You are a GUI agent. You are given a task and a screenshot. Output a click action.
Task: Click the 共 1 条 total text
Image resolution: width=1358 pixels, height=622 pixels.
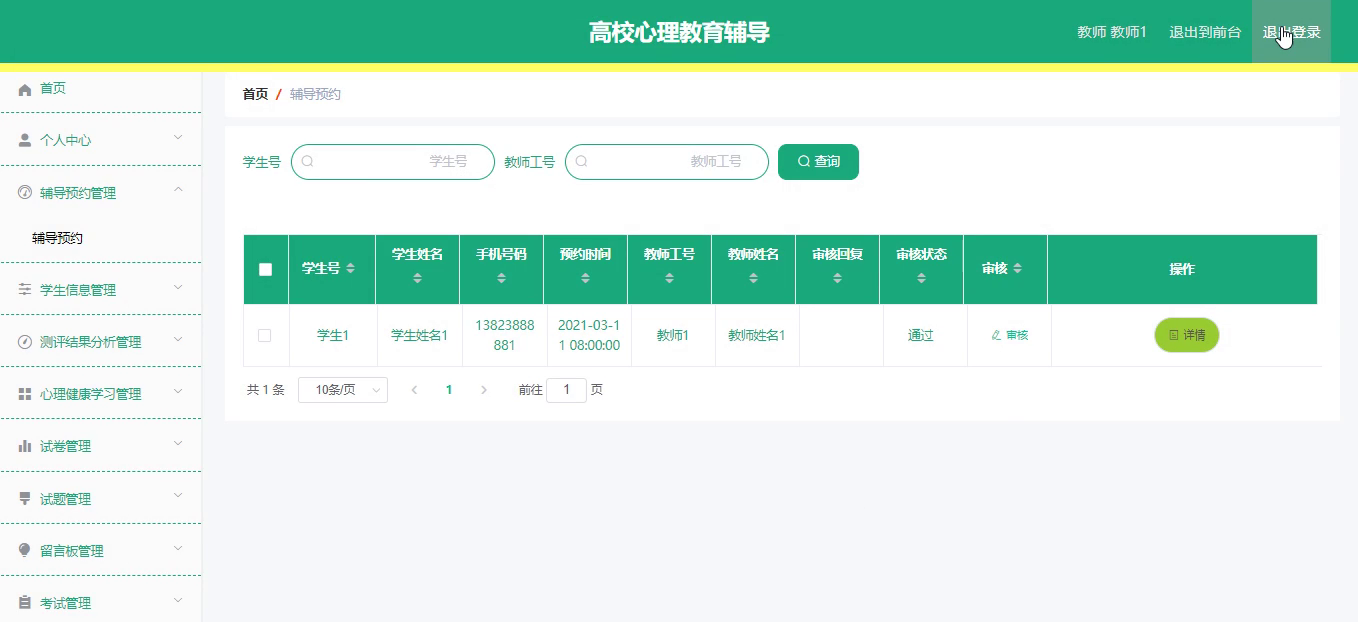[266, 390]
